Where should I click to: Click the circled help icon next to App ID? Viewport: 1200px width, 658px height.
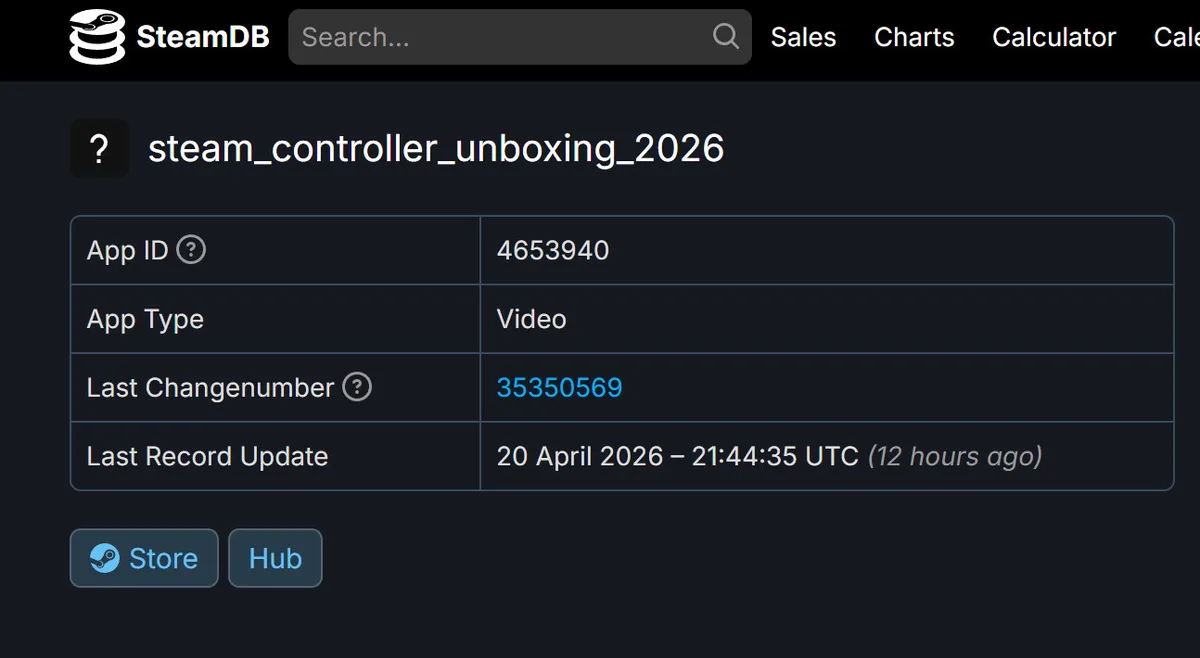[x=191, y=250]
